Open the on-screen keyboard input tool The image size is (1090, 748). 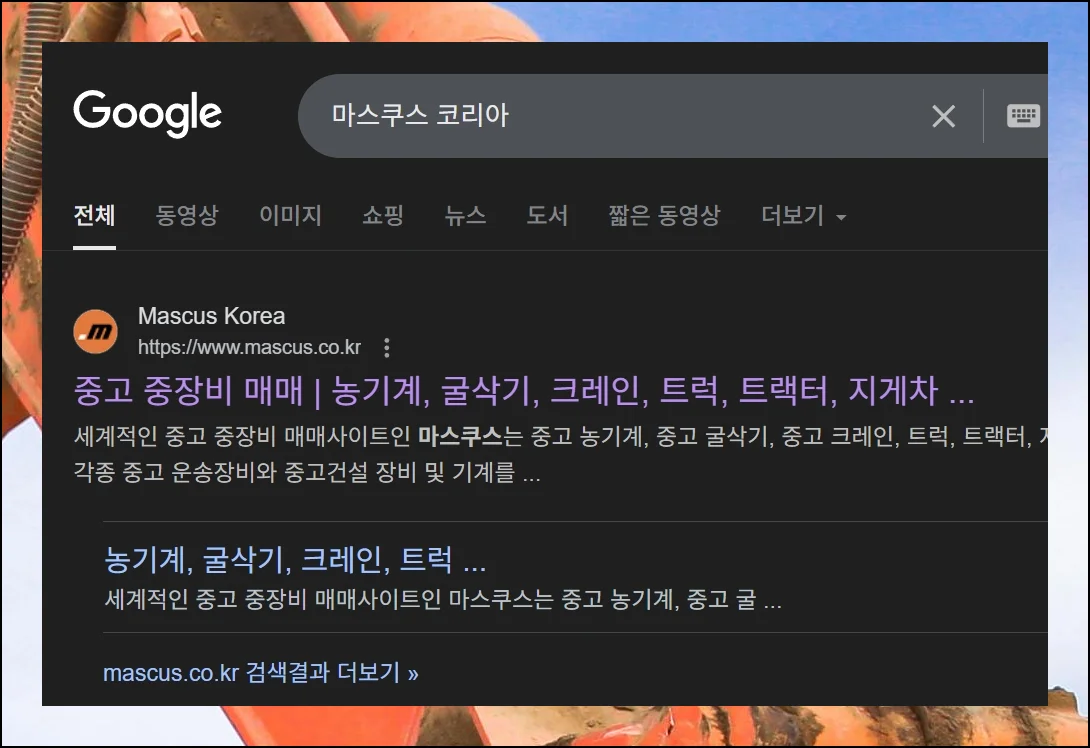pos(1023,115)
